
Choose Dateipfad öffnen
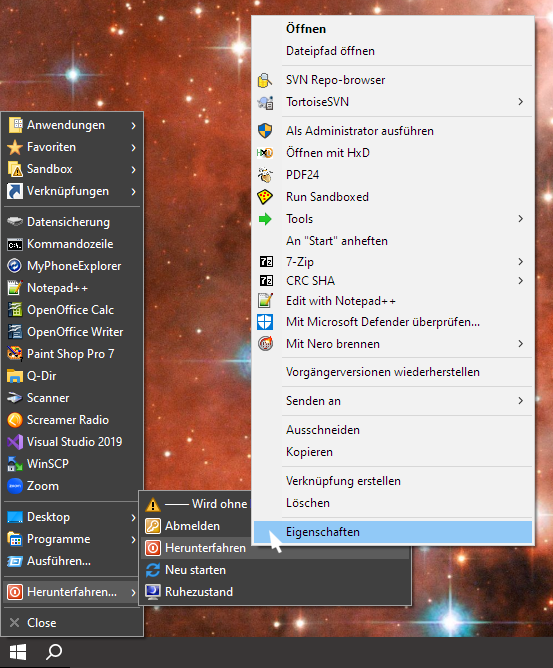[x=393, y=51]
